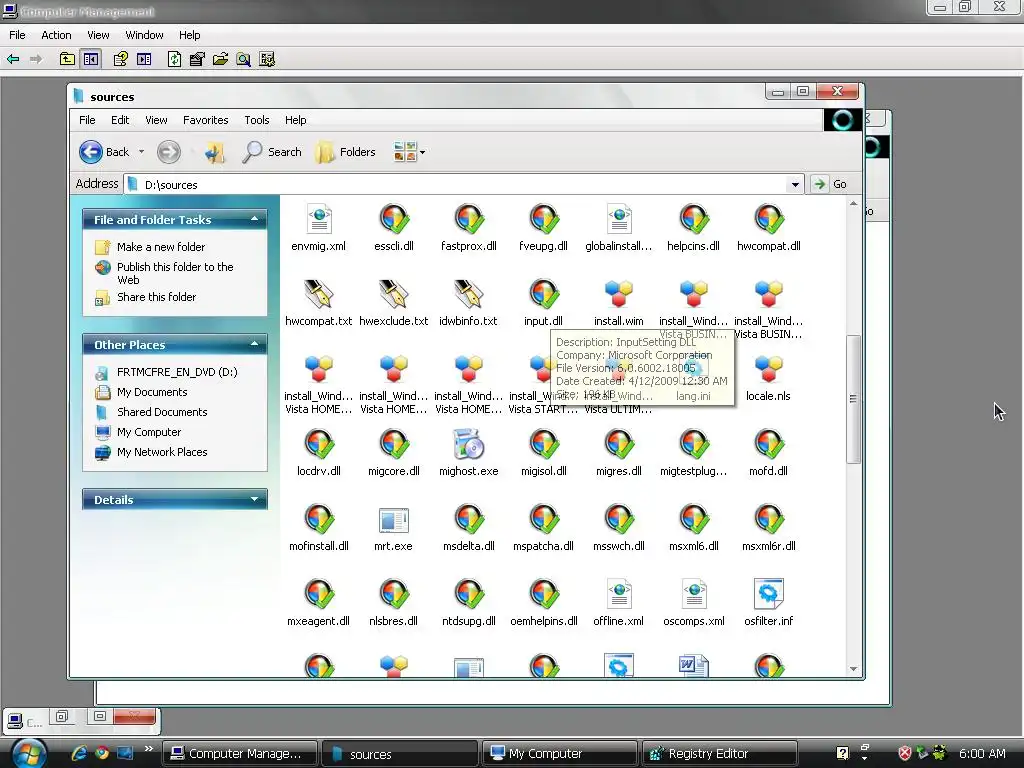
Task: Select the fastprox.dll file
Action: pyautogui.click(x=469, y=219)
